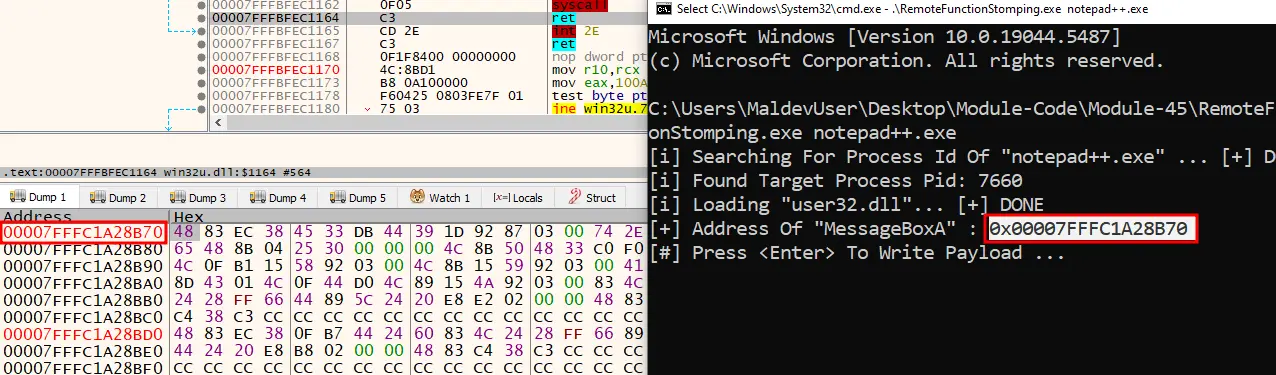Toggle breakpoint dot for address 00007FFFBFEC1168

(202, 57)
